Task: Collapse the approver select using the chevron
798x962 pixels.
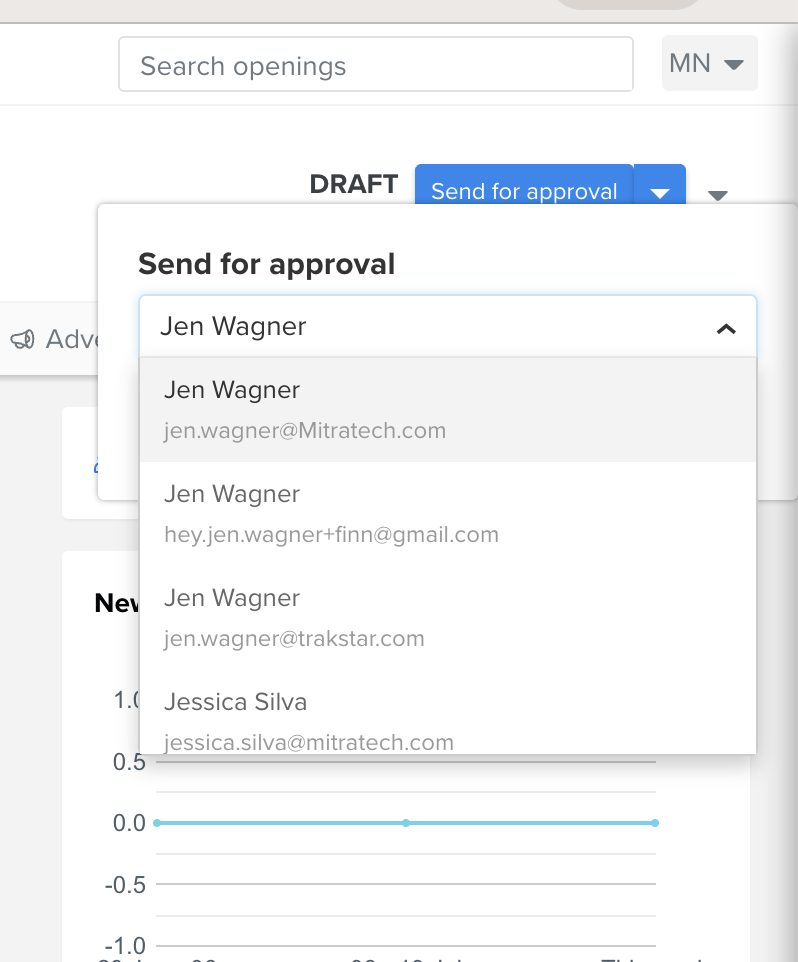Action: (726, 329)
